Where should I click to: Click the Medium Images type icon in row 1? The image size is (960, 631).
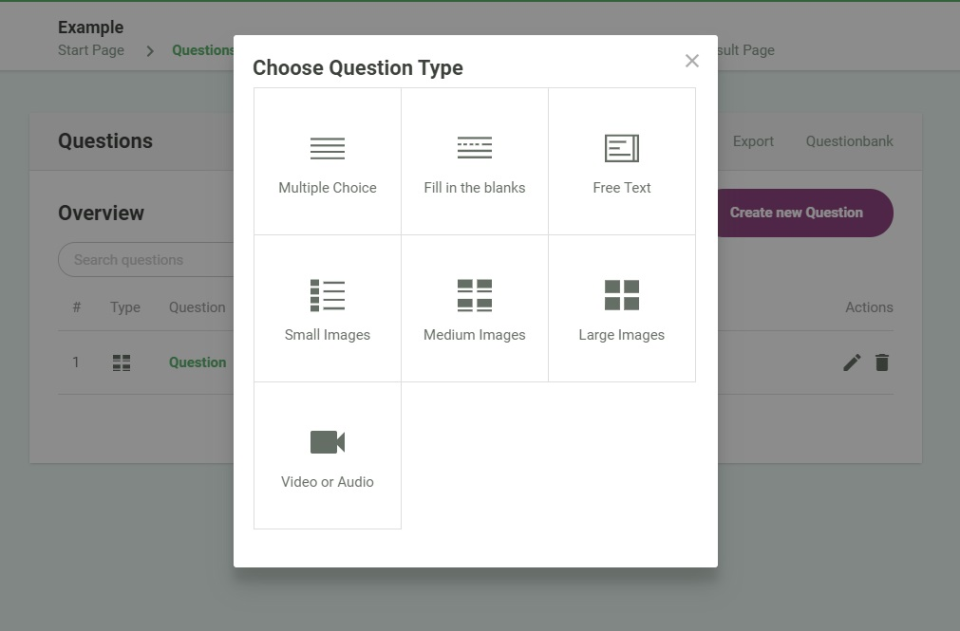[122, 363]
